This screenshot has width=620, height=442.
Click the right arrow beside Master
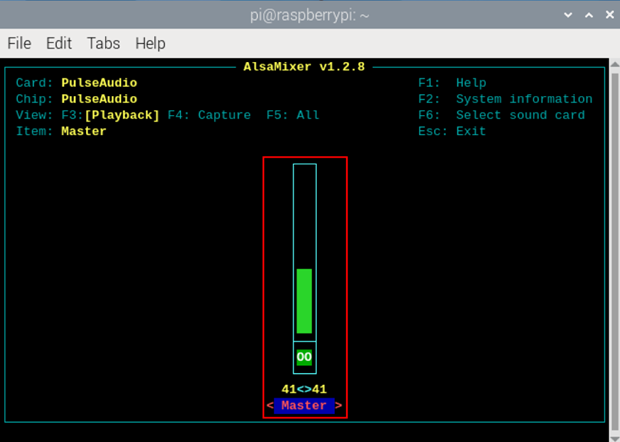pyautogui.click(x=338, y=406)
